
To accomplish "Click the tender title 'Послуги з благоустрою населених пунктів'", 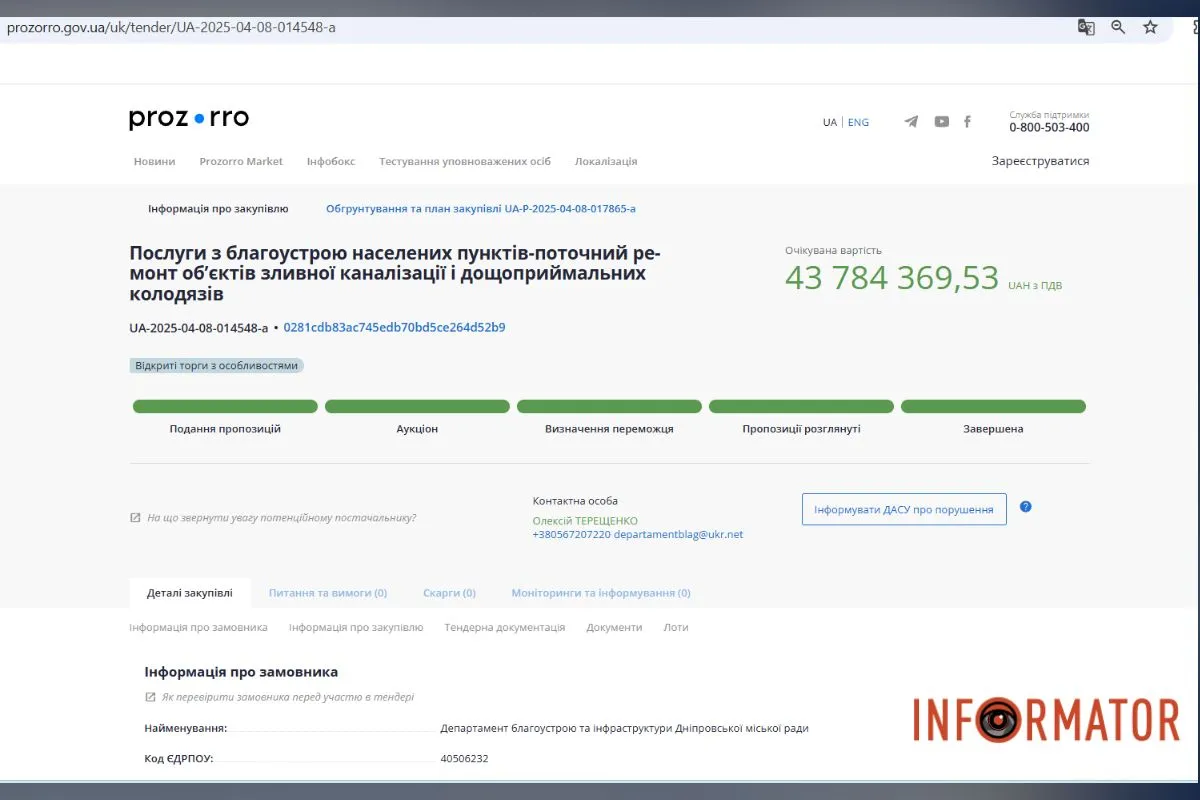I will (x=395, y=273).
